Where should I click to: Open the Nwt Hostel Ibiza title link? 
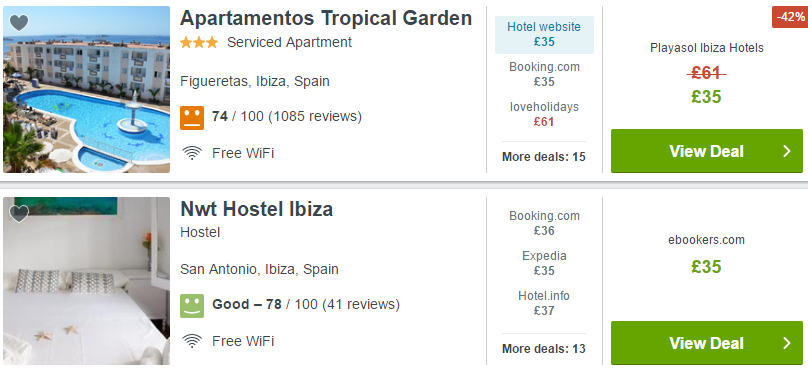click(257, 209)
